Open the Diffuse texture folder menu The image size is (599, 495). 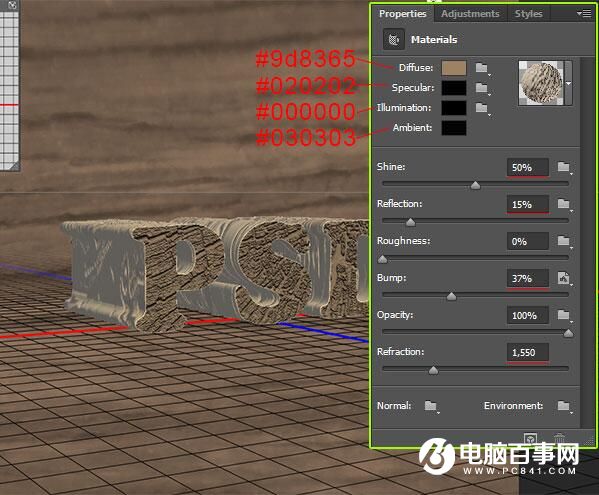tap(482, 68)
